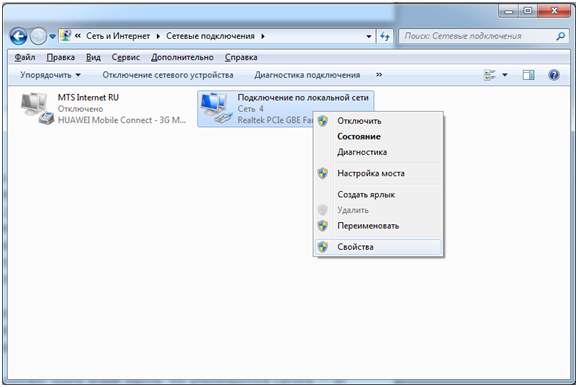
Task: Click shield icon next to 'Переименовать'
Action: (323, 226)
